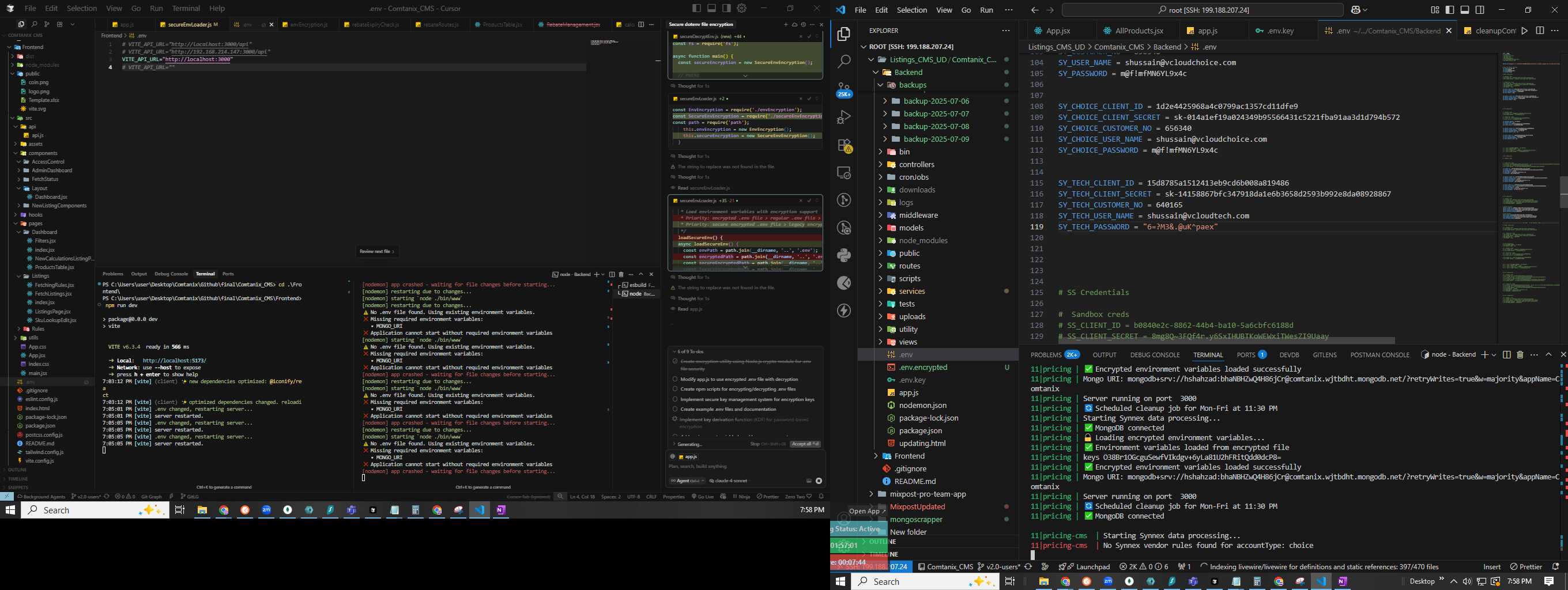Open the Explorer view in VS Code activity bar

843,34
